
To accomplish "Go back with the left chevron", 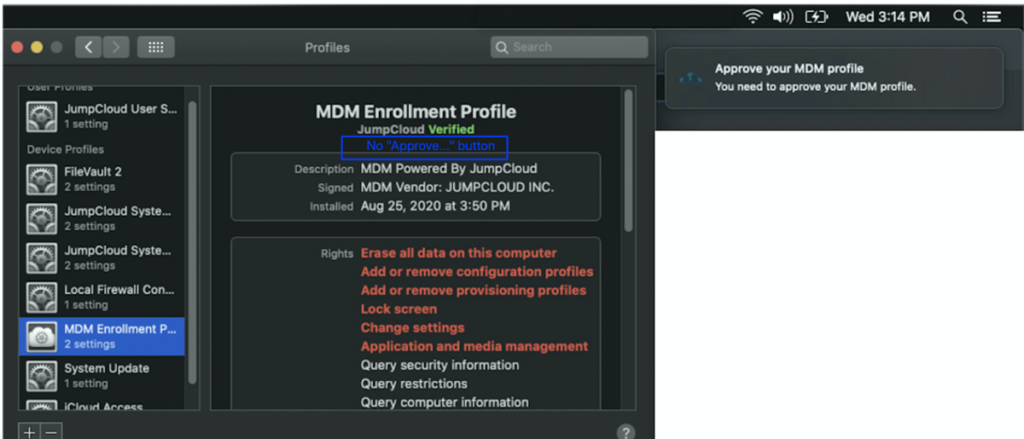I will pyautogui.click(x=88, y=47).
